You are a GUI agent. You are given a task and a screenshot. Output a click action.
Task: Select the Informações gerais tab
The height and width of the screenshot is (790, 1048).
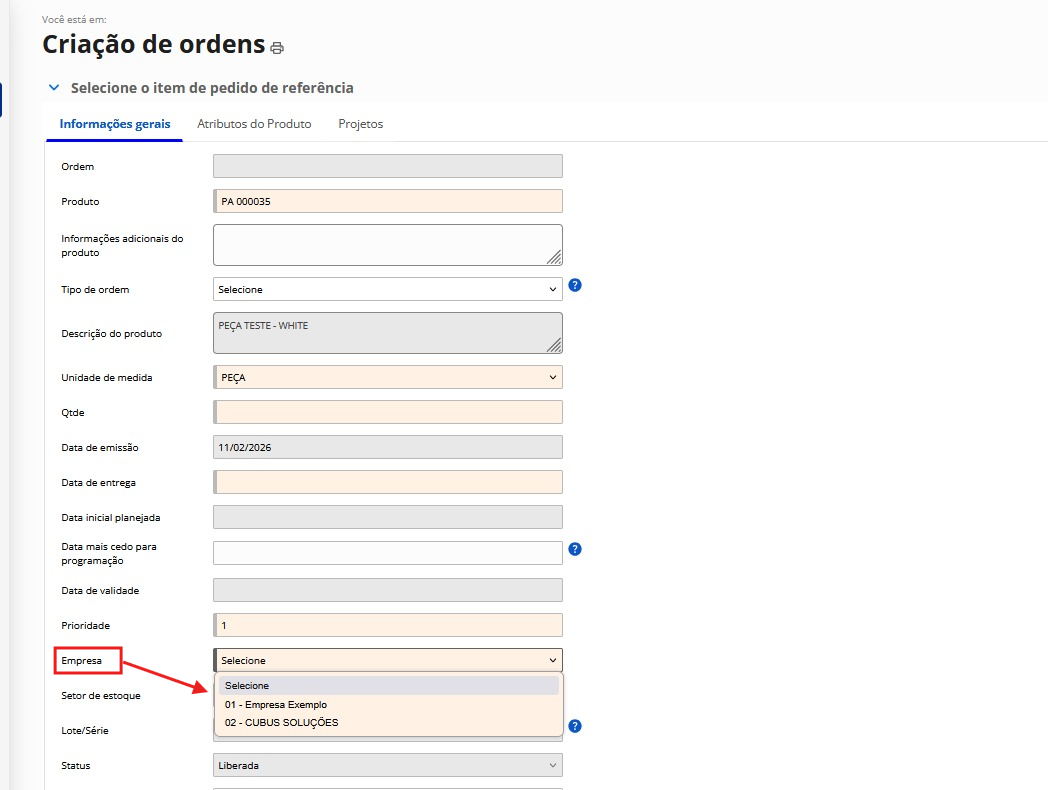click(115, 124)
